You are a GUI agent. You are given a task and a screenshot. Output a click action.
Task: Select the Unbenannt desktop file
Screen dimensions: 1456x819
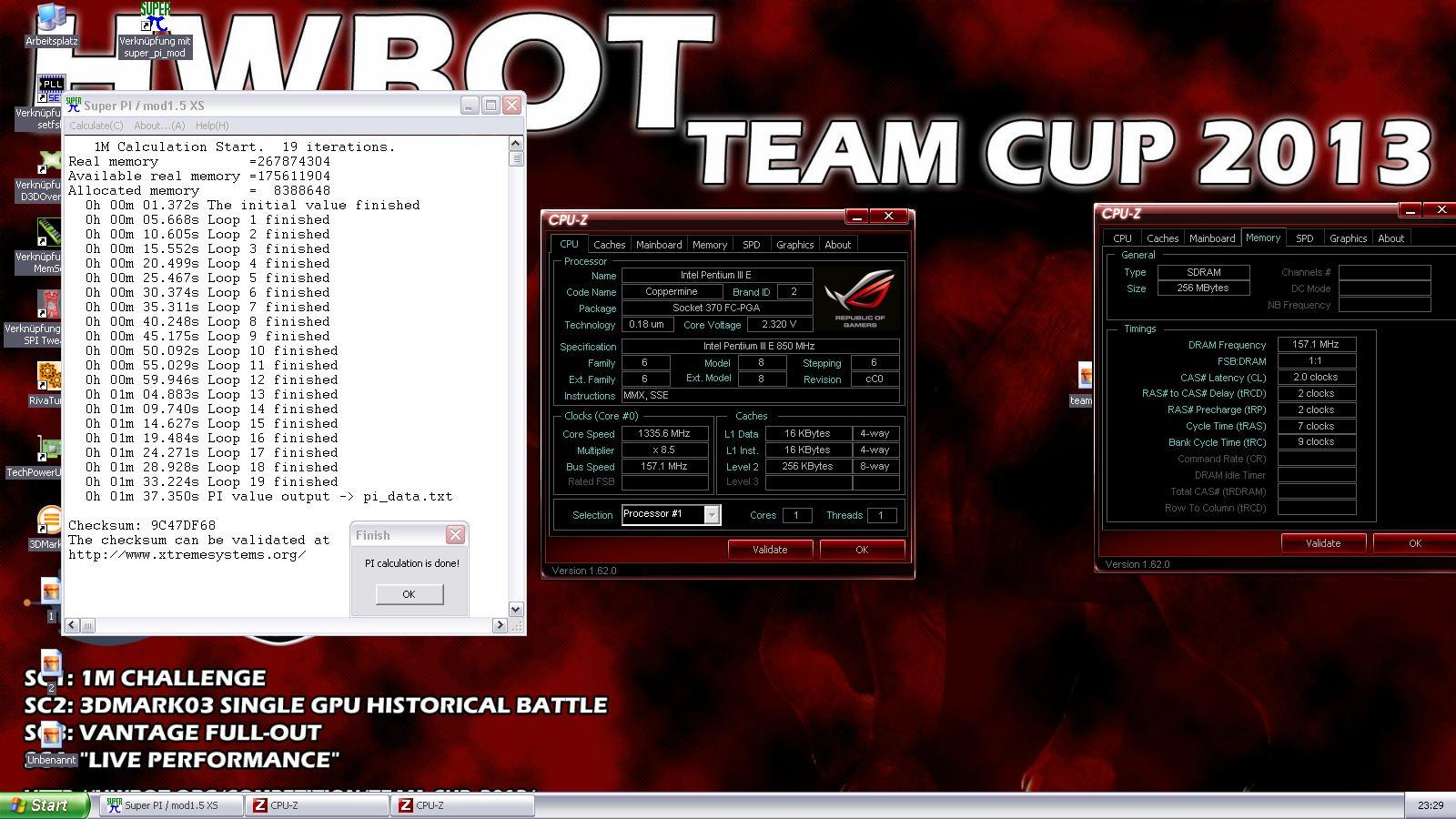click(x=51, y=735)
